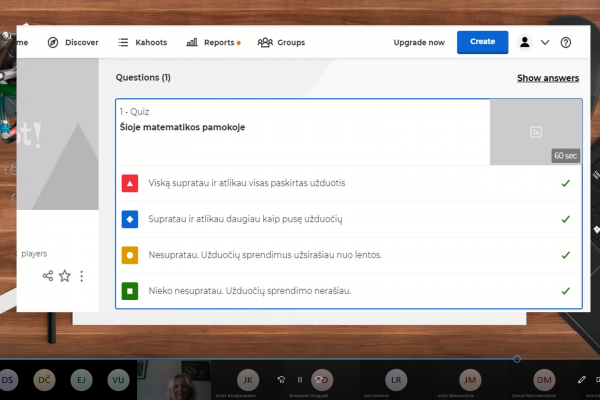
Task: Click the pencil annotate icon in the bottom bar
Action: coord(582,380)
